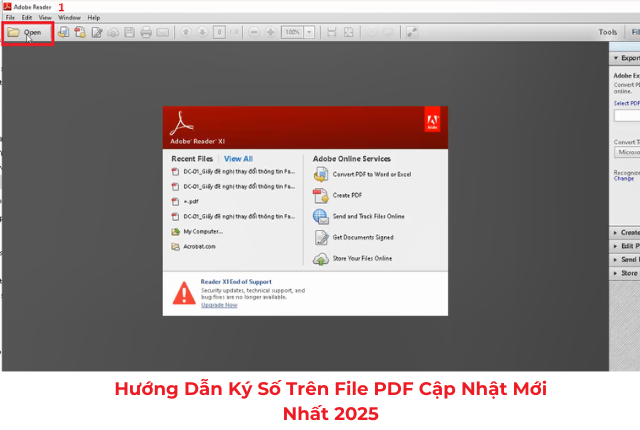Image resolution: width=640 pixels, height=430 pixels.
Task: Click the Email envelope icon in toolbar
Action: 162,32
